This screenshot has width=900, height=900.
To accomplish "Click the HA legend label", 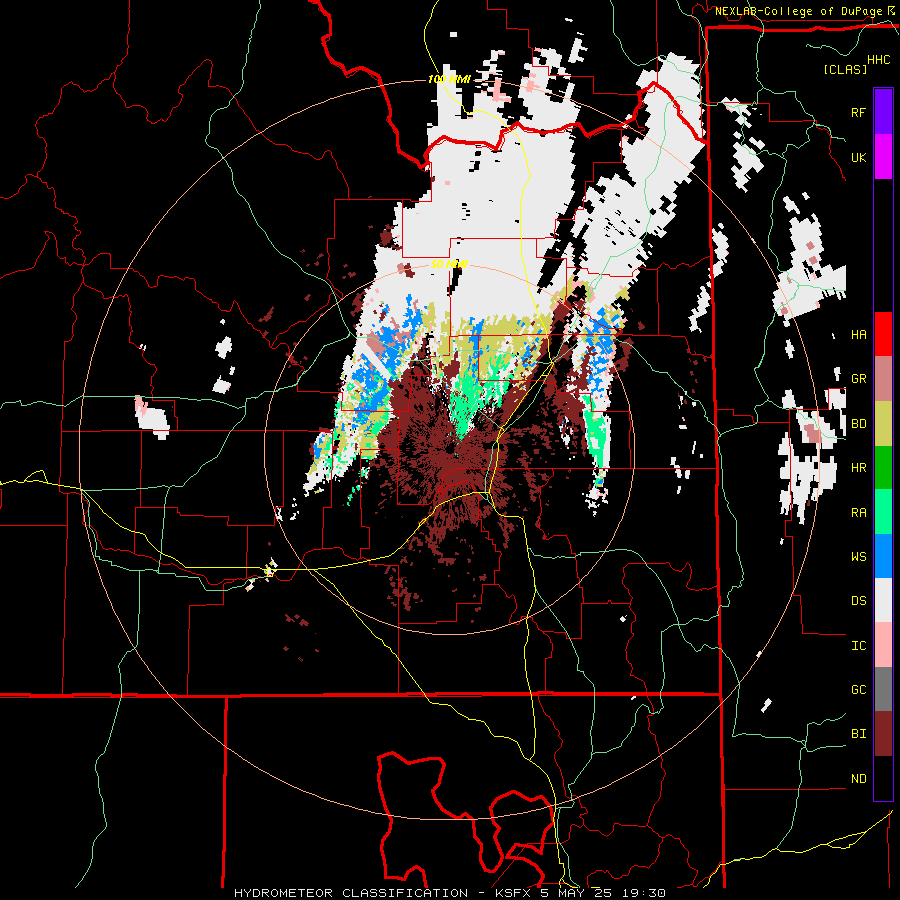I will click(x=858, y=335).
